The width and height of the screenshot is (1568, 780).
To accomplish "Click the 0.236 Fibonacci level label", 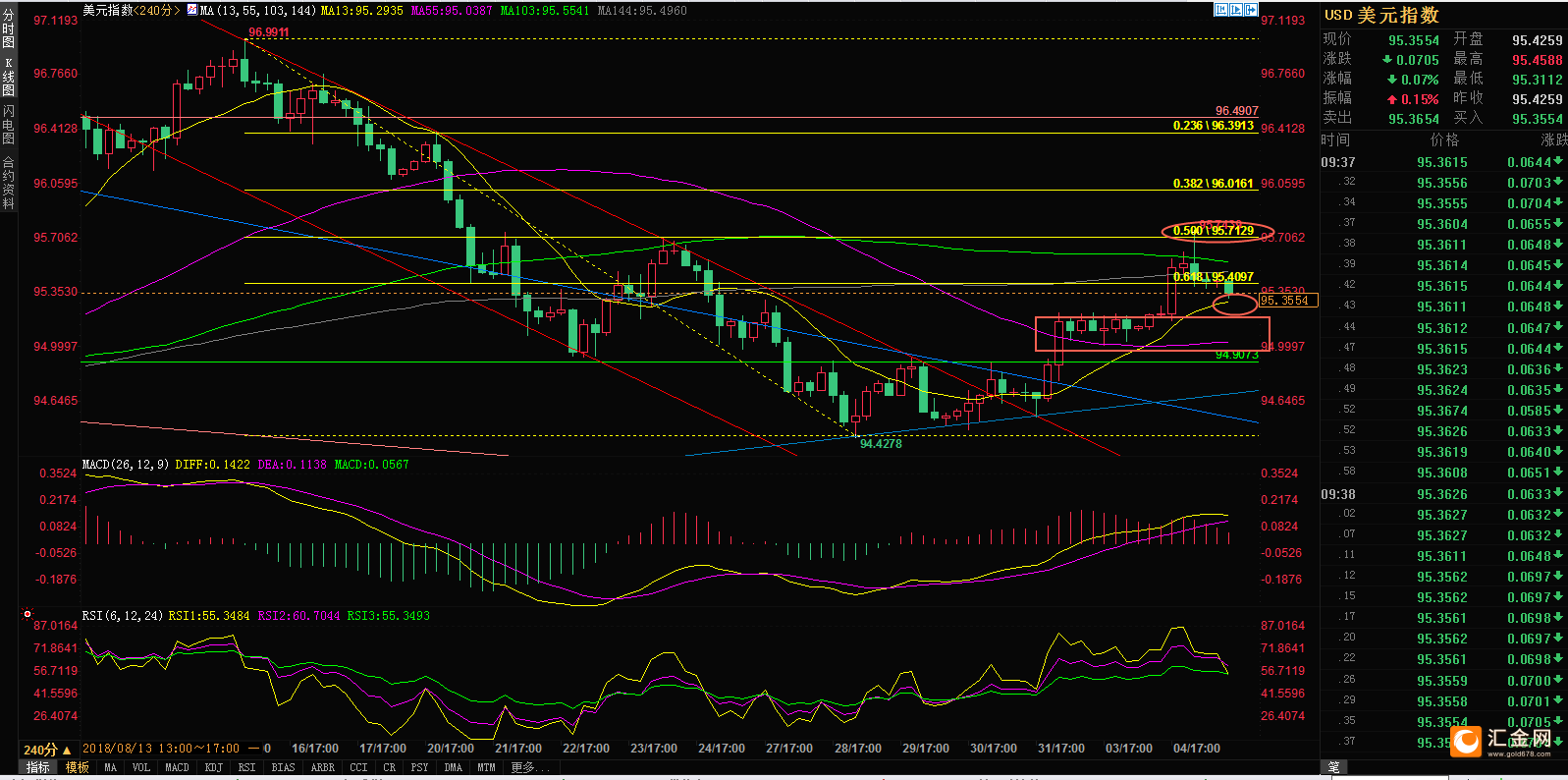I will 1214,126.
